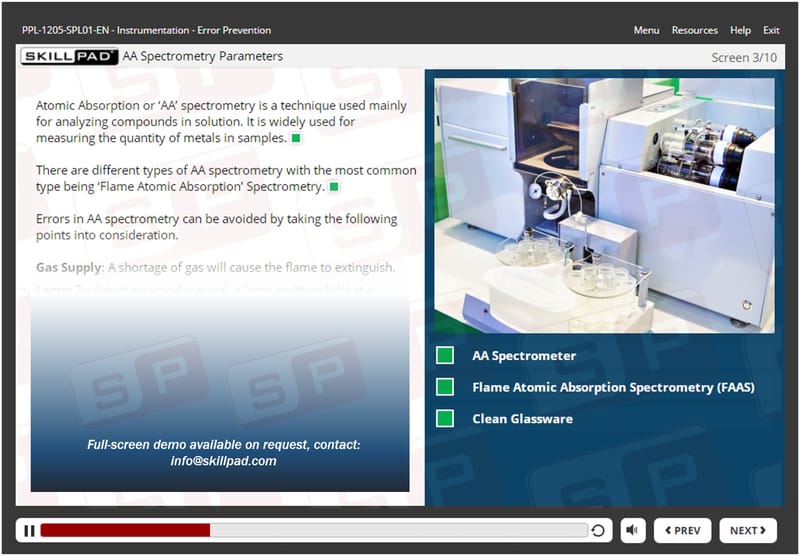Viewport: 800px width, 556px height.
Task: Click the SkillPad logo
Action: point(69,57)
